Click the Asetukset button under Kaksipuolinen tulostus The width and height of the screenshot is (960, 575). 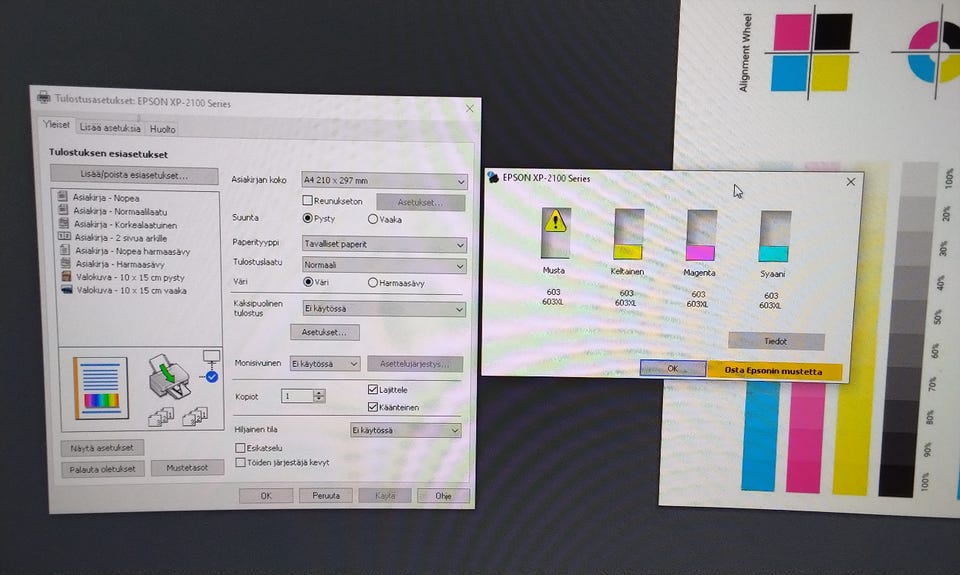point(324,333)
